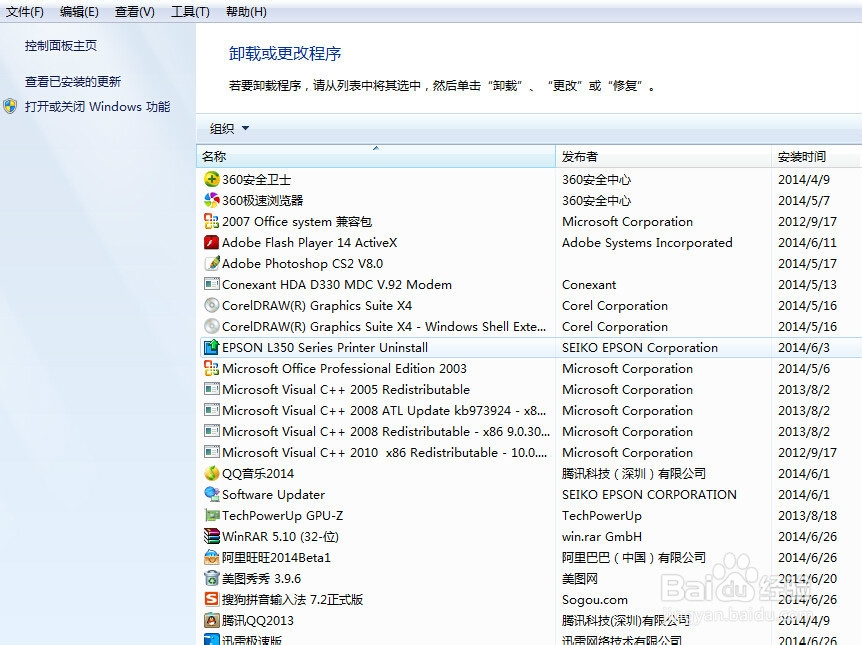Click publisher 阿里巴巴（中国）有限公司 cell
862x645 pixels.
[634, 558]
